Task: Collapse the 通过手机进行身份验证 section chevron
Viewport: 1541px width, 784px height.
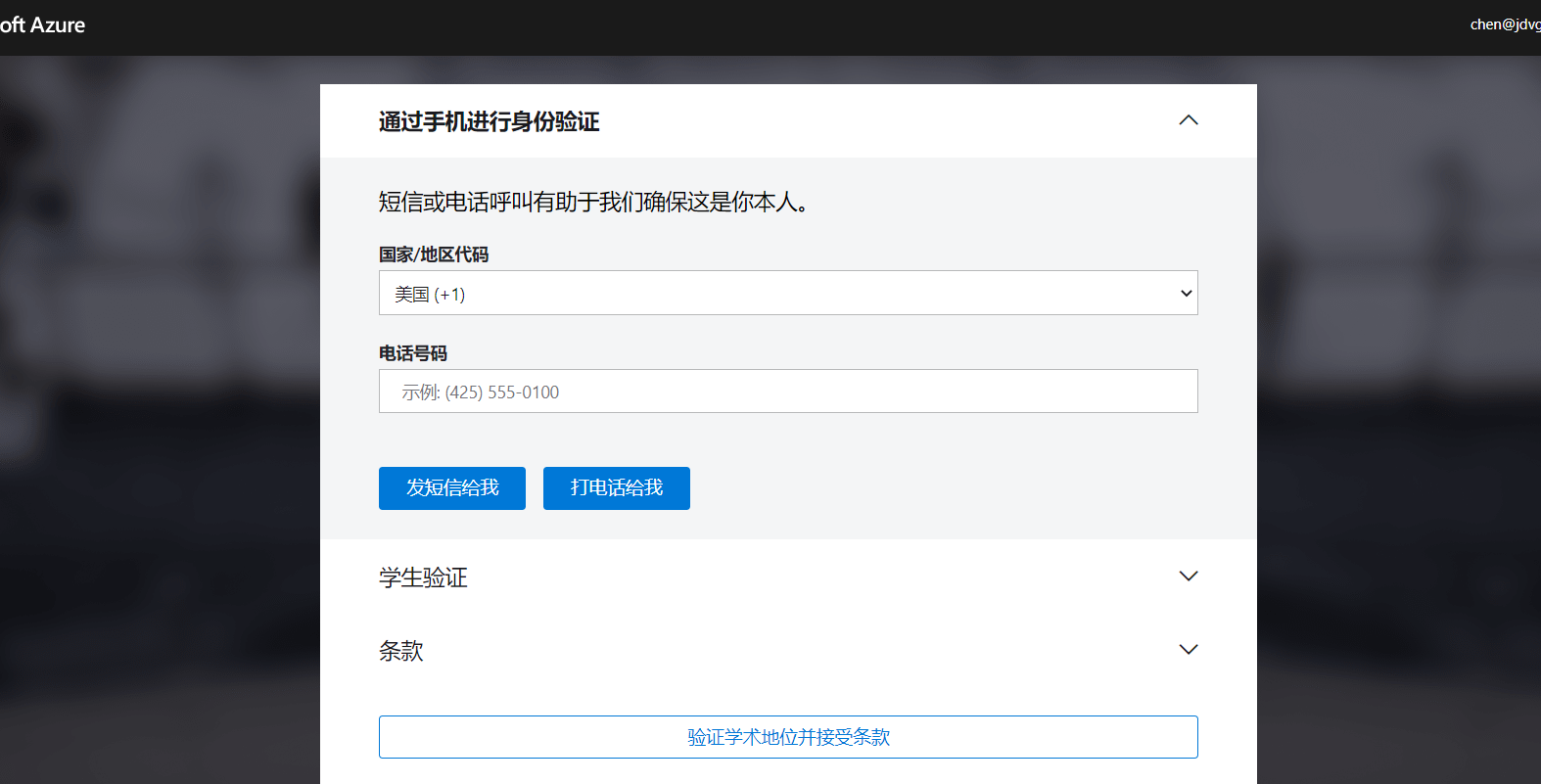Action: [1188, 120]
